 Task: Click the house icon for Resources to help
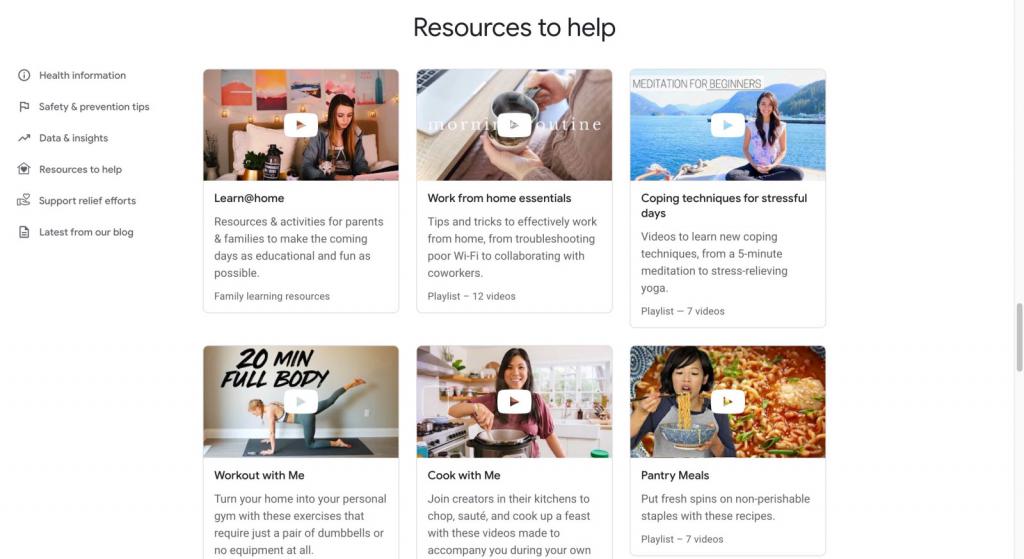point(24,169)
